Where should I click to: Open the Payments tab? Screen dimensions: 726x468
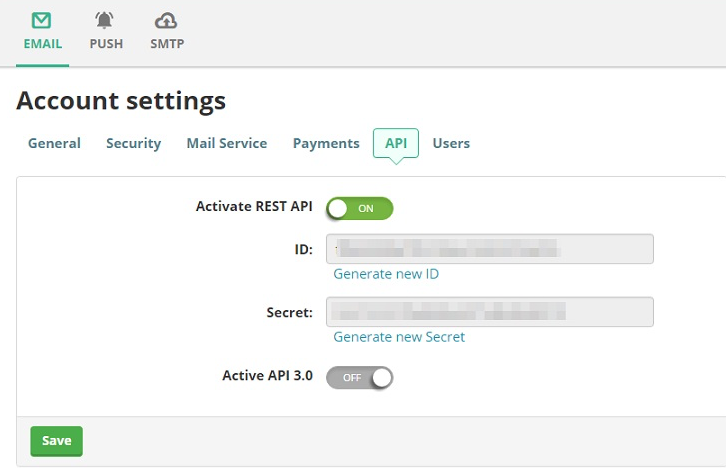pyautogui.click(x=326, y=143)
